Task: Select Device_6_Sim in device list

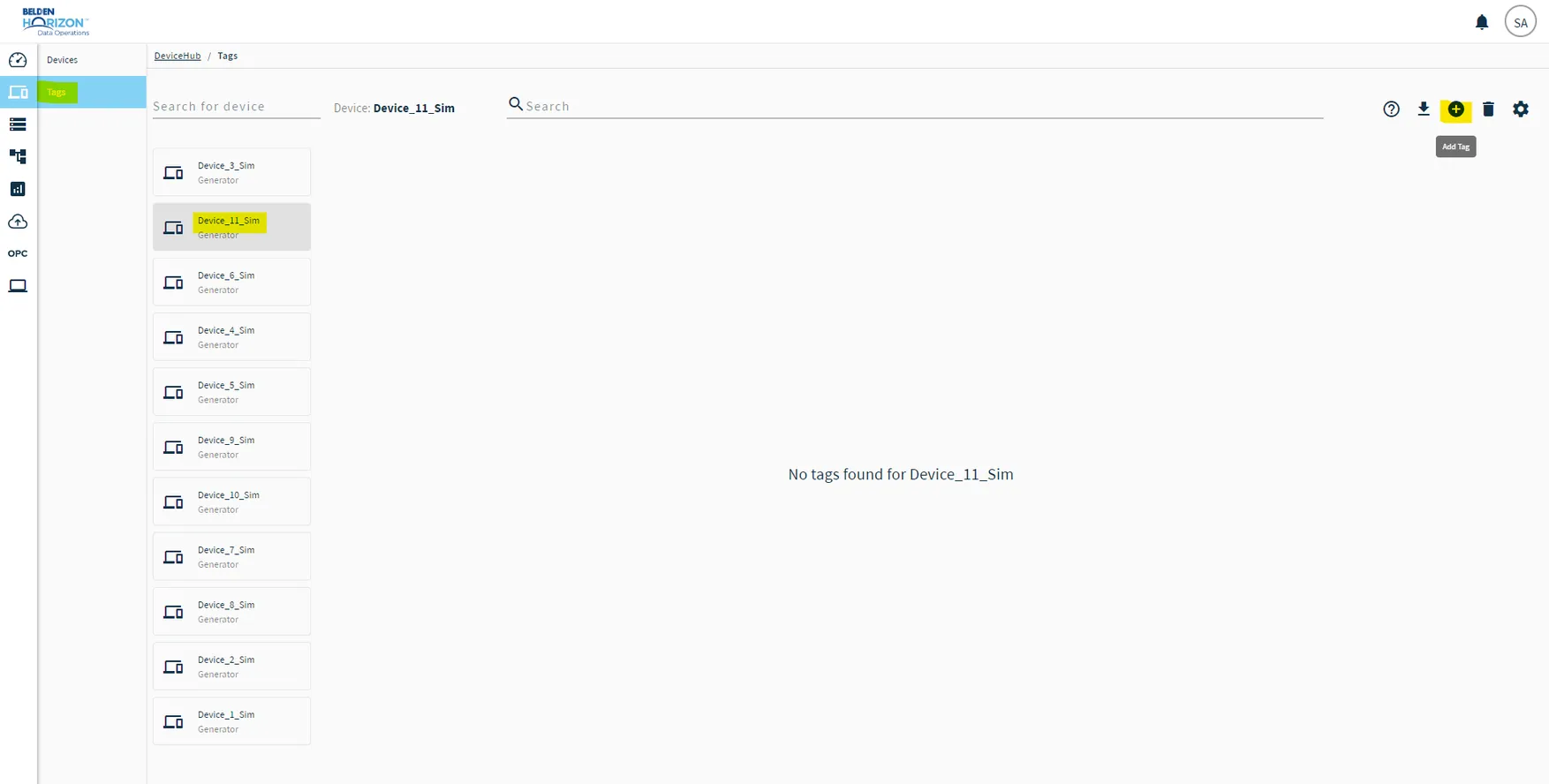Action: pos(231,282)
